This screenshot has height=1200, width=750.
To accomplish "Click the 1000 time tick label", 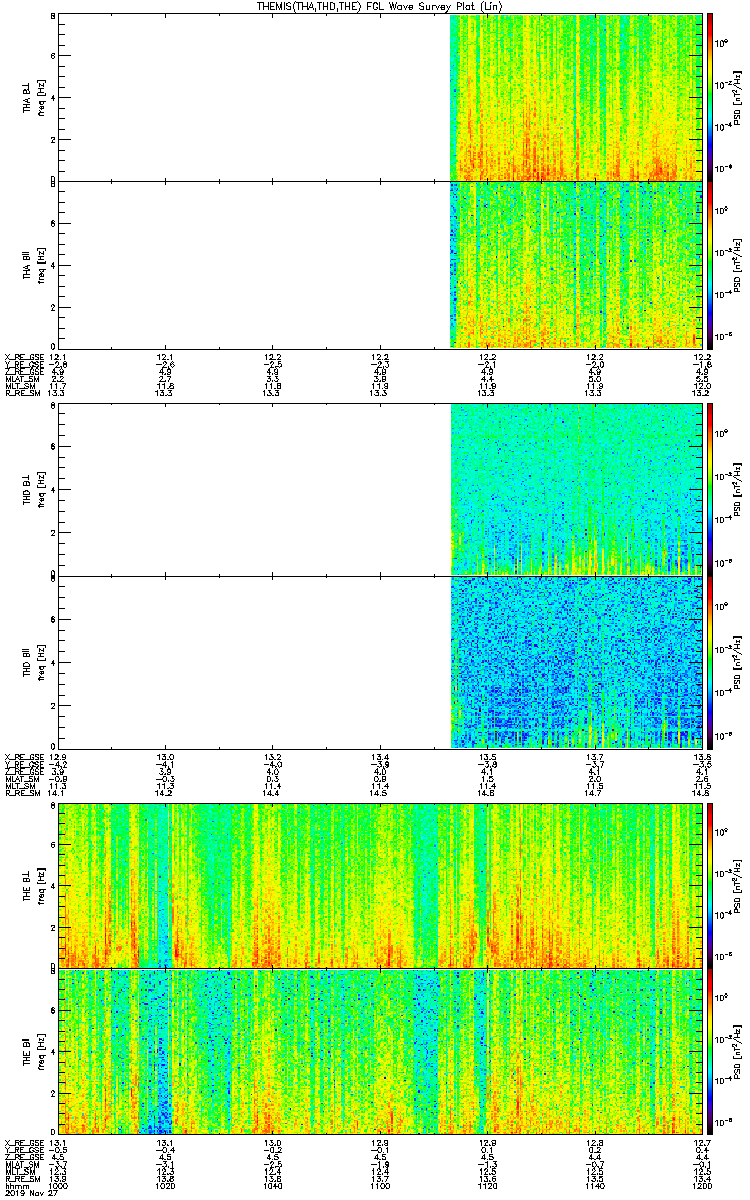I will [x=58, y=1184].
